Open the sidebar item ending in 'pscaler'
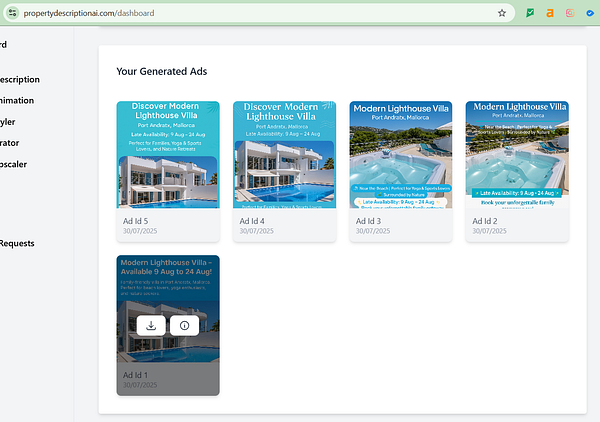This screenshot has height=422, width=600. (x=13, y=165)
